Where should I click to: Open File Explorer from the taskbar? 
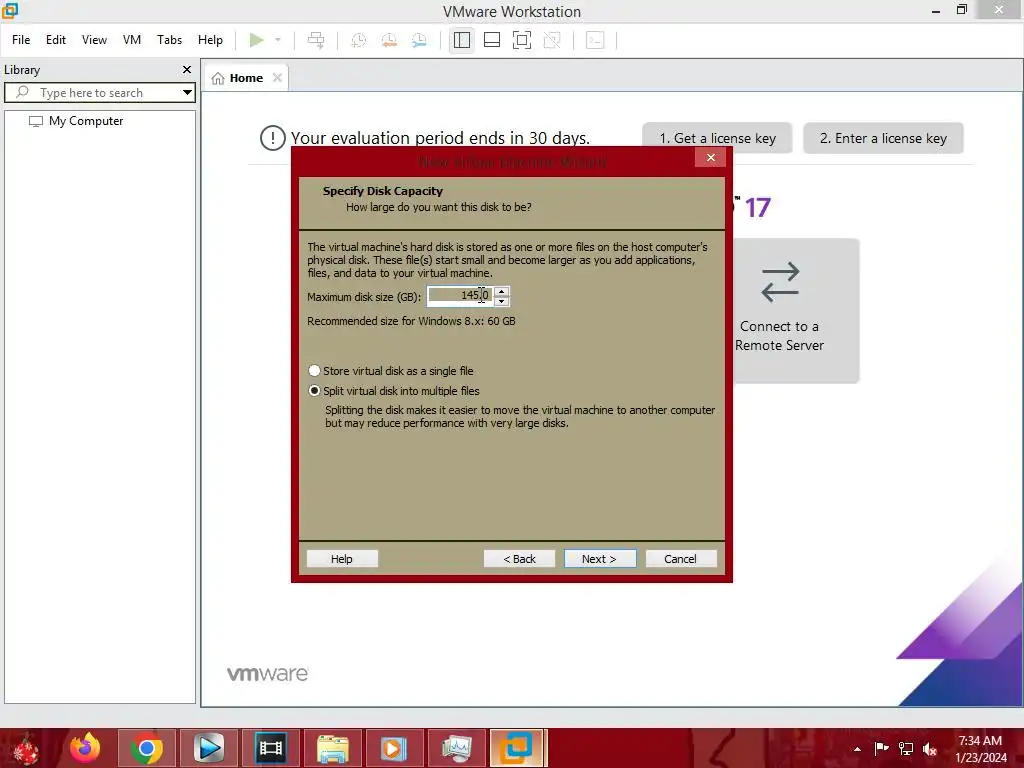332,748
